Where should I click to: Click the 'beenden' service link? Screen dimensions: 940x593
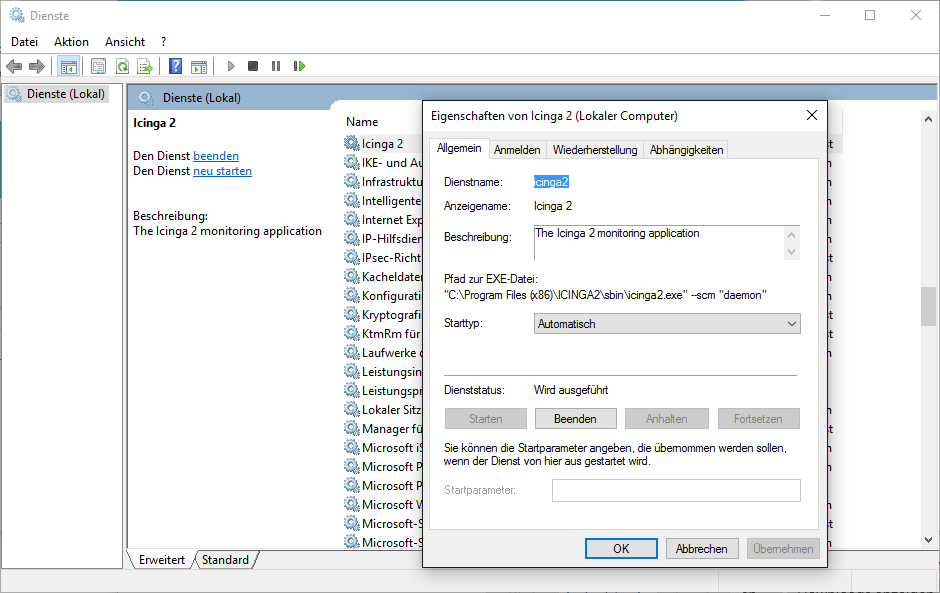216,156
